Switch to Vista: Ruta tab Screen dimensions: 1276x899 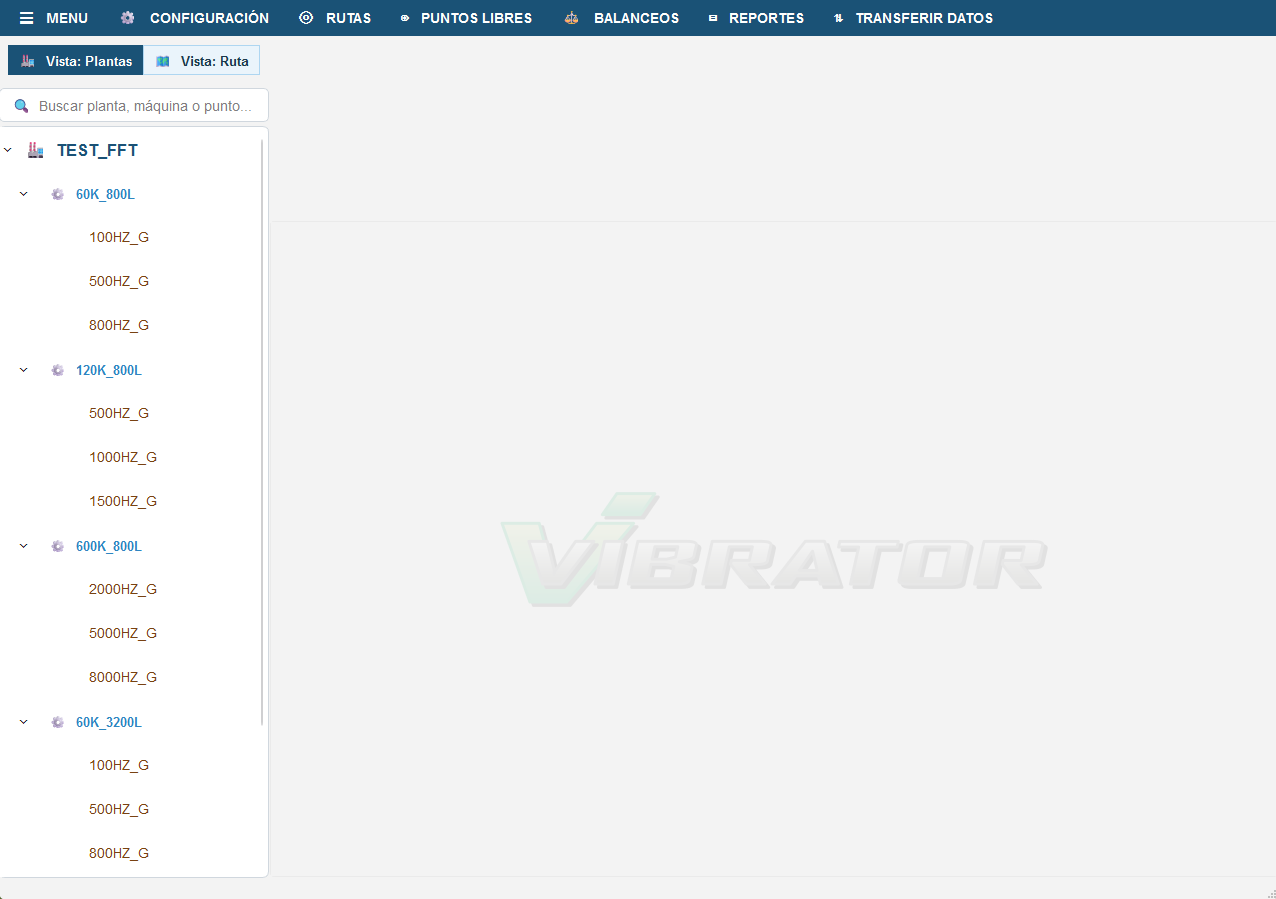[x=202, y=61]
